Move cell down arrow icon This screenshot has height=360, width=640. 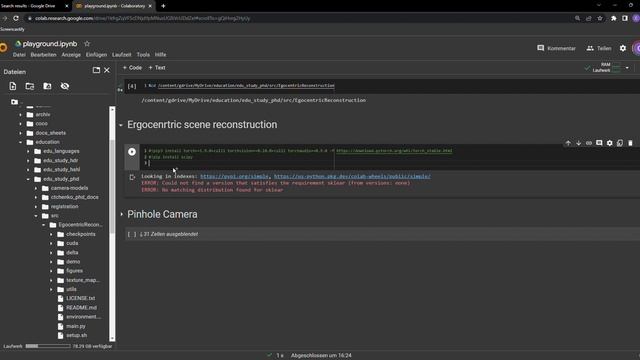click(578, 143)
